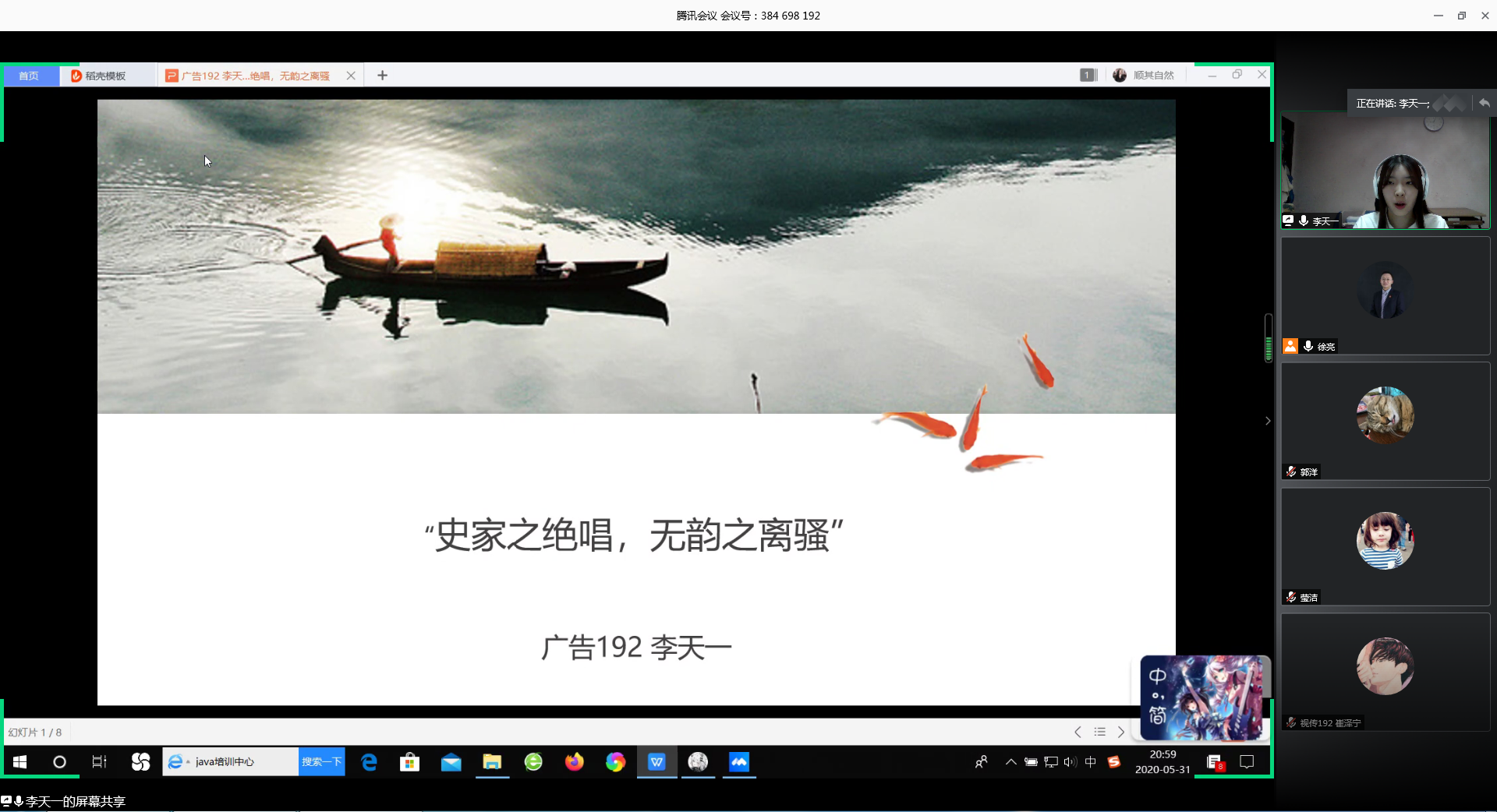The height and width of the screenshot is (812, 1497).
Task: Click the 中 input method indicator to switch language
Action: [x=1092, y=762]
